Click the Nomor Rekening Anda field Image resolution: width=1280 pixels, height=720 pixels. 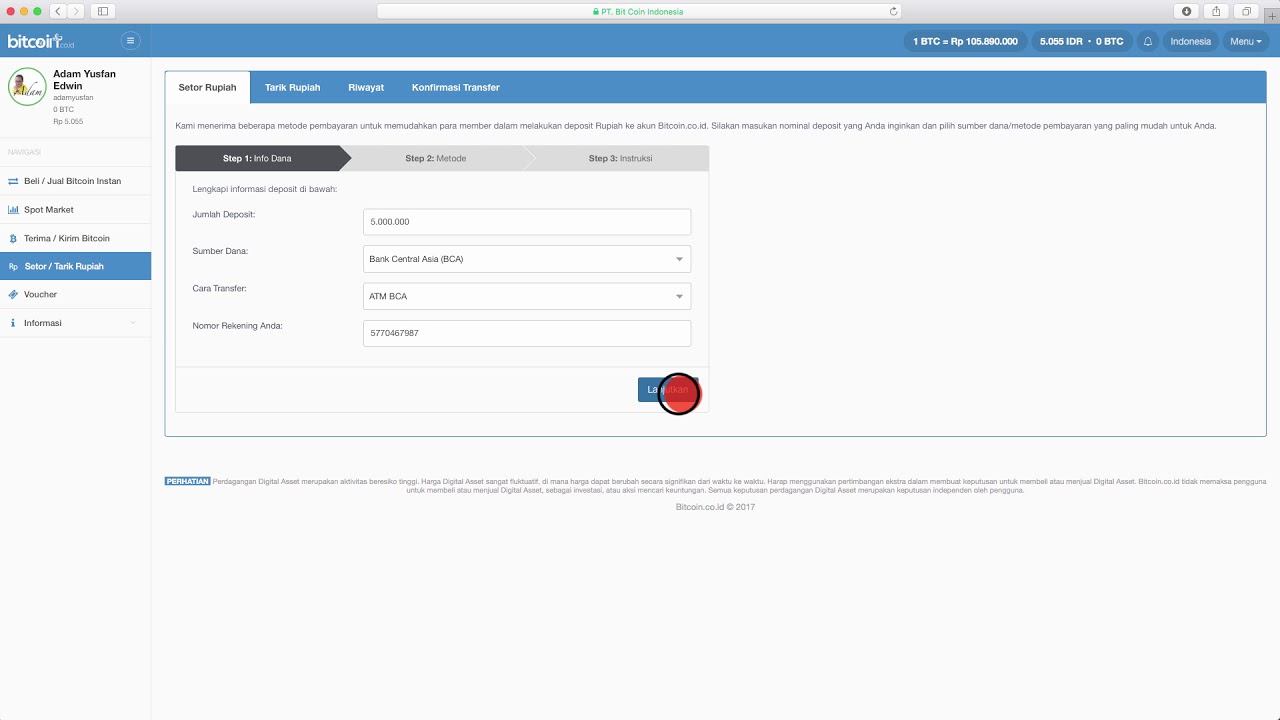[527, 333]
